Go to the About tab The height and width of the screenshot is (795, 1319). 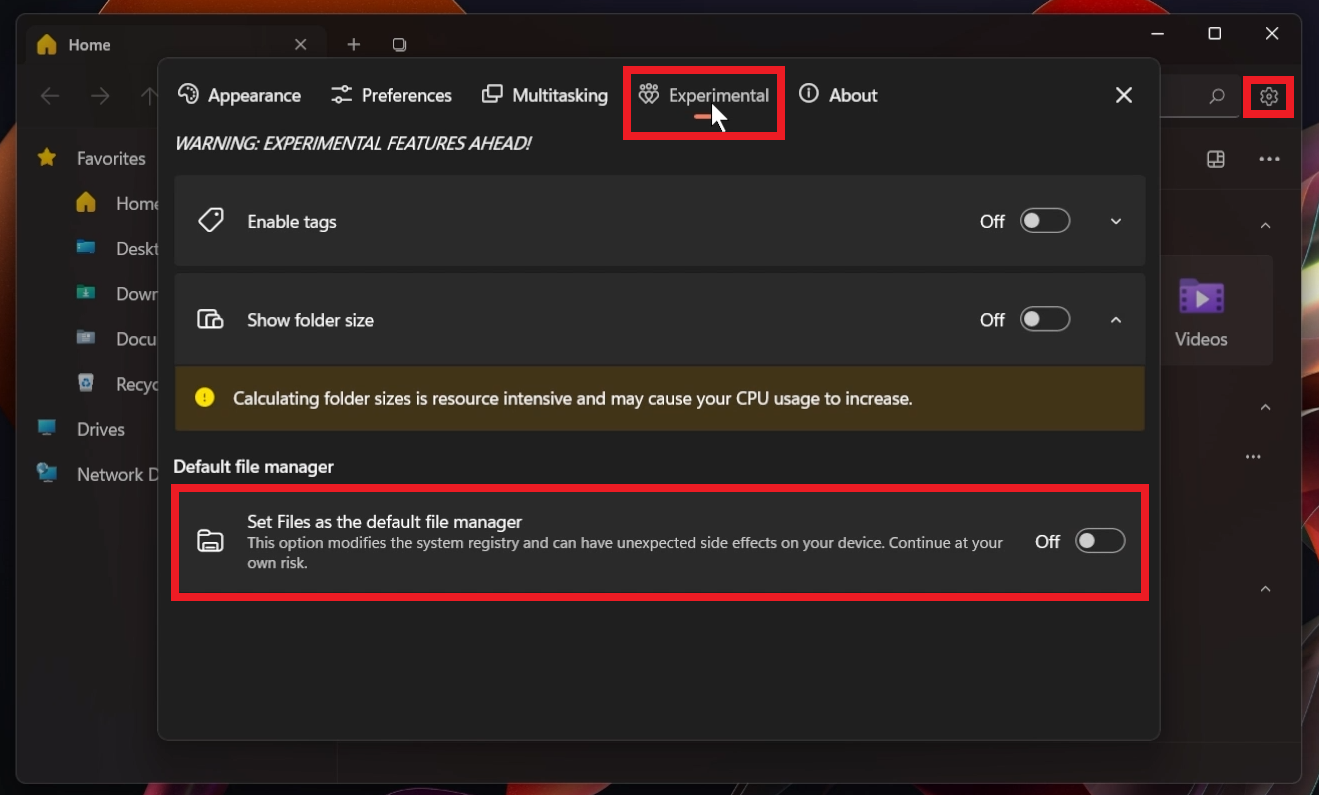[838, 95]
